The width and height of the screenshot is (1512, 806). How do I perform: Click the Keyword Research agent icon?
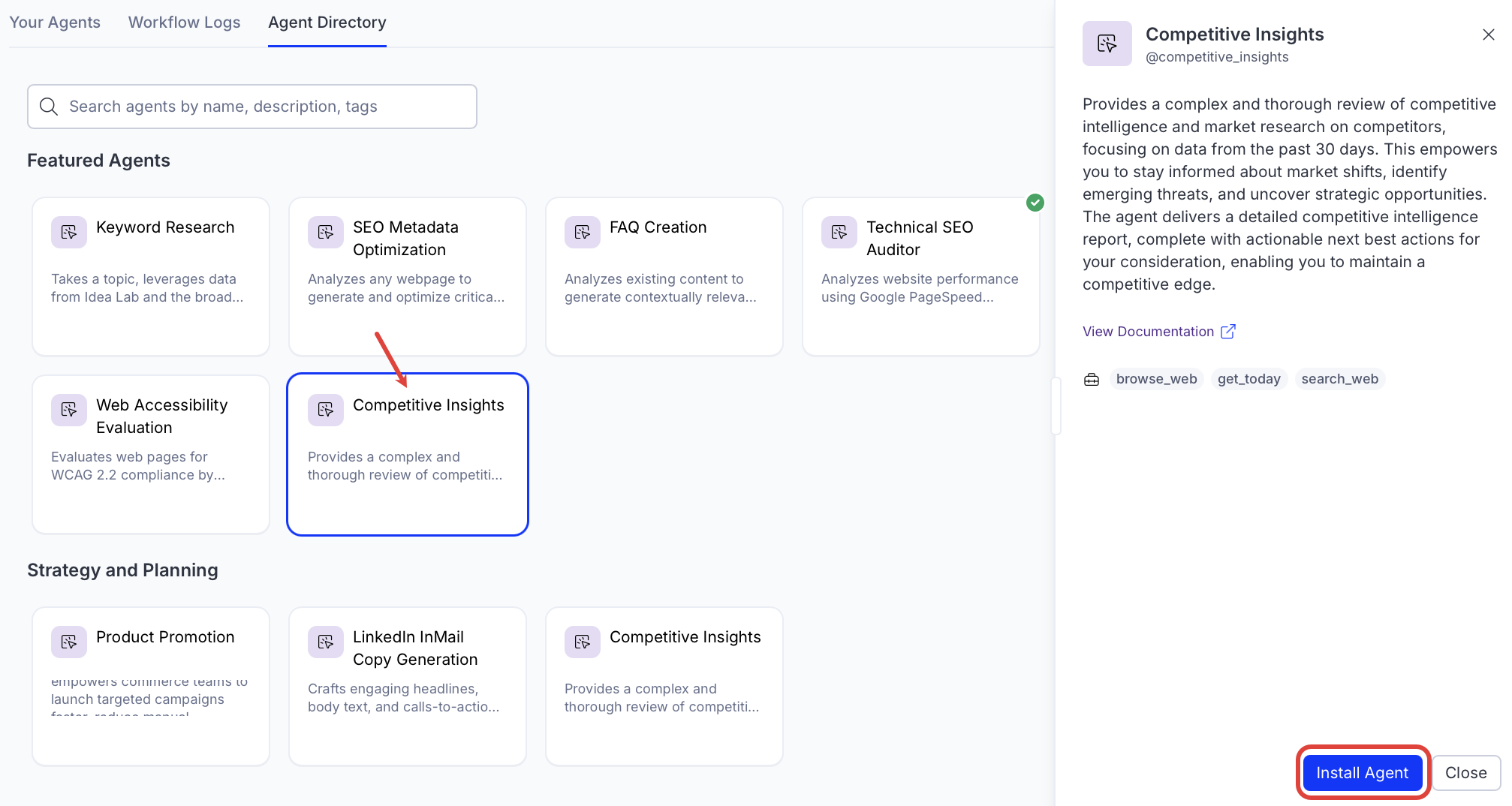point(68,232)
